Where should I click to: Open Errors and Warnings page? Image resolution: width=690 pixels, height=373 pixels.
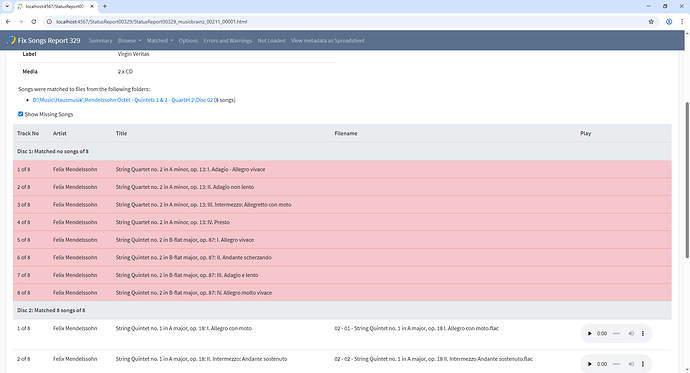click(228, 40)
